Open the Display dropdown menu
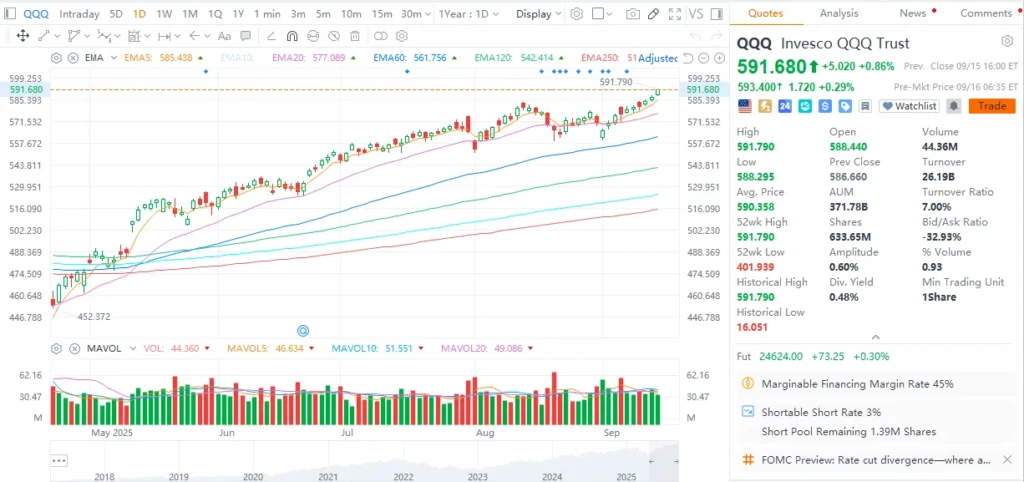The width and height of the screenshot is (1024, 482). 538,14
